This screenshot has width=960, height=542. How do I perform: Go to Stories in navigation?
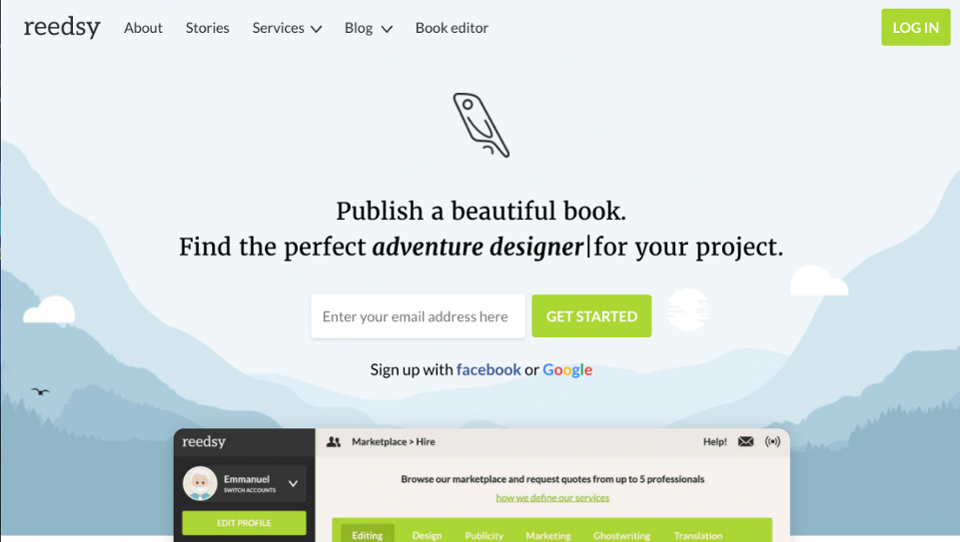(208, 28)
